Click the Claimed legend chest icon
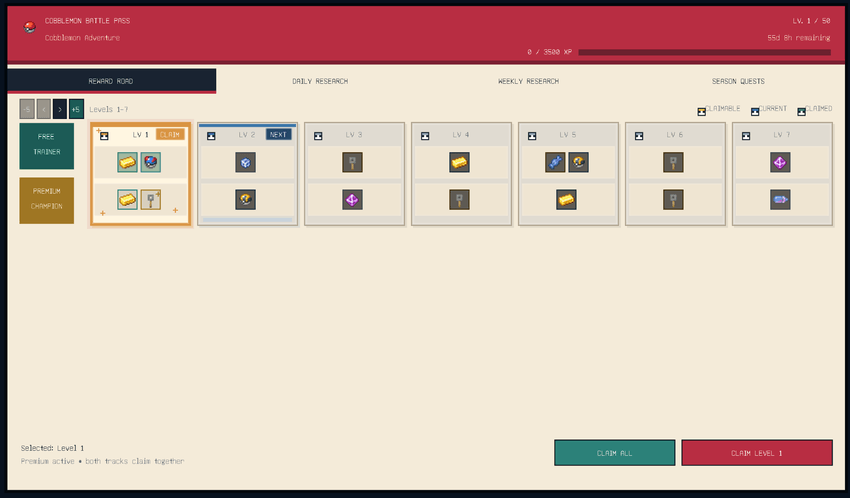The height and width of the screenshot is (498, 850). point(801,112)
